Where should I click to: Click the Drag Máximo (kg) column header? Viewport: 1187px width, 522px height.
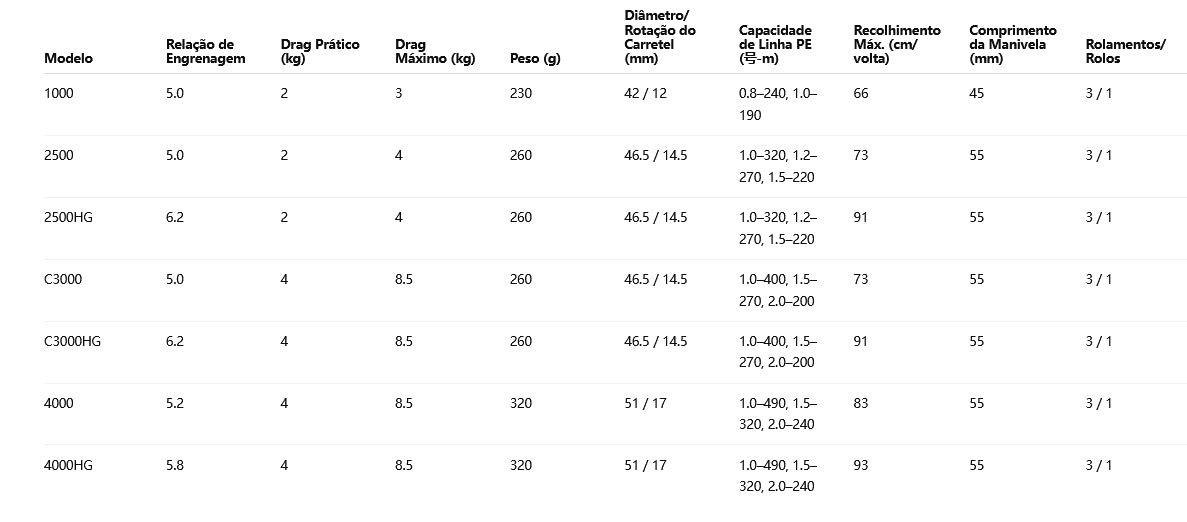[434, 51]
